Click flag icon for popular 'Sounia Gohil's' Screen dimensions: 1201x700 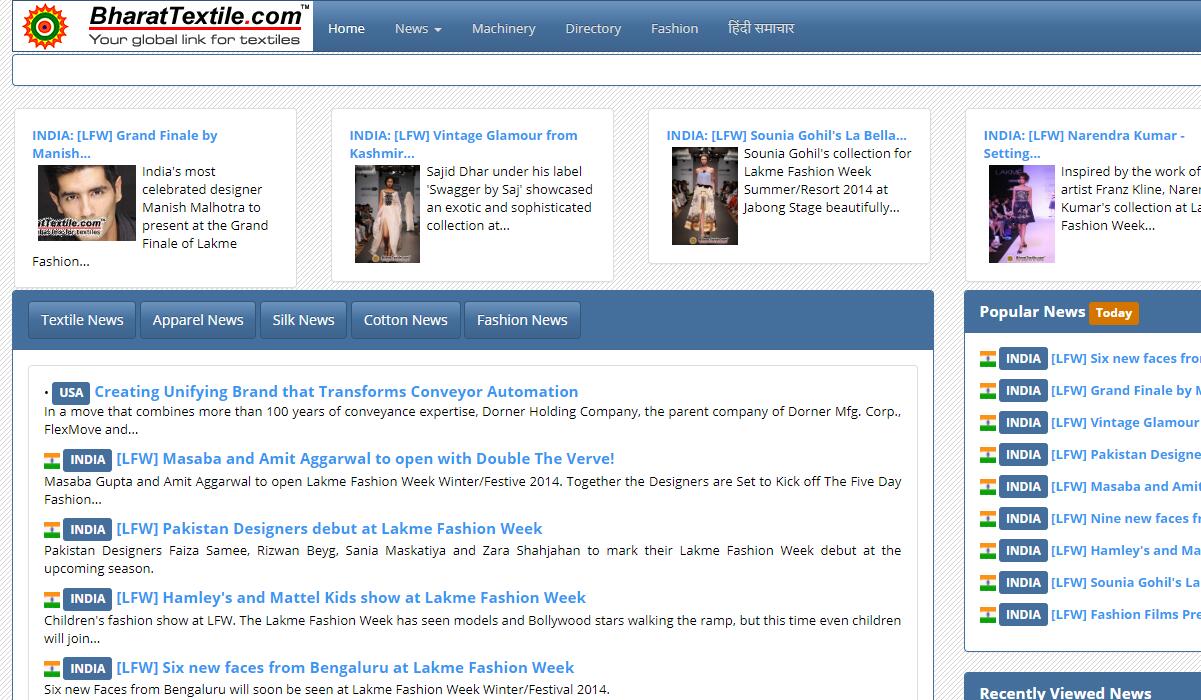click(988, 583)
